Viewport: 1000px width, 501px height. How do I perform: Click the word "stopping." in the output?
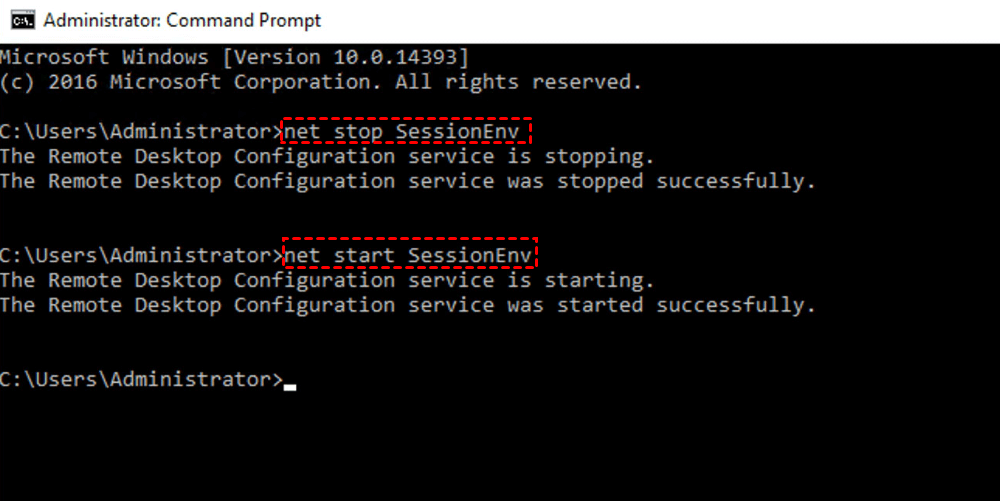605,157
